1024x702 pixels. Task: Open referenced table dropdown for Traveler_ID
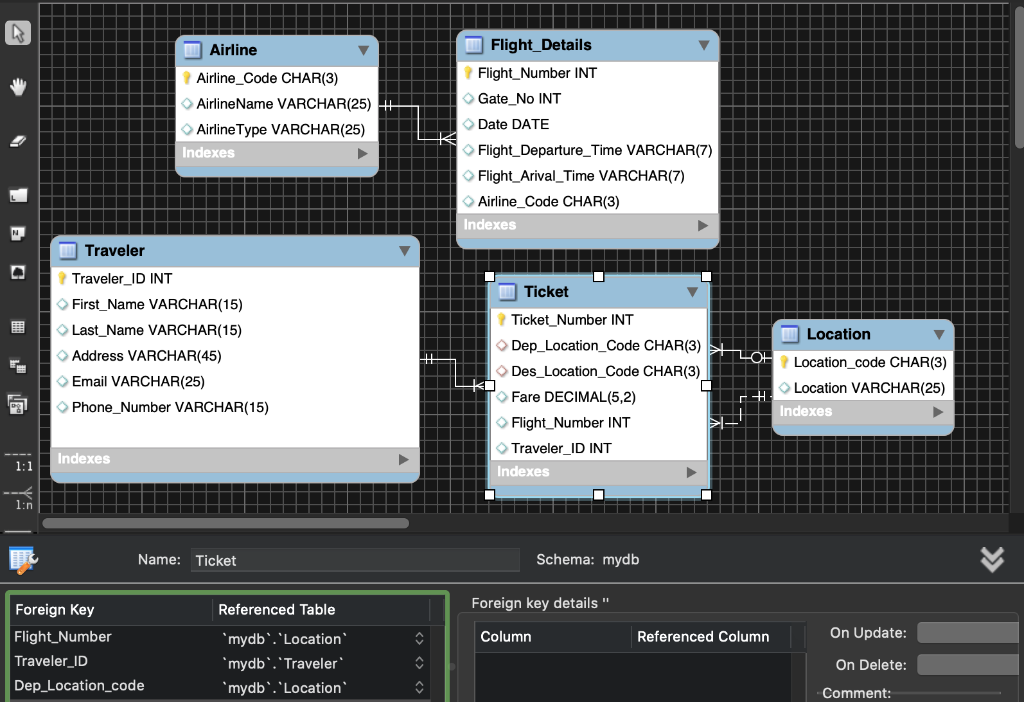click(x=419, y=663)
